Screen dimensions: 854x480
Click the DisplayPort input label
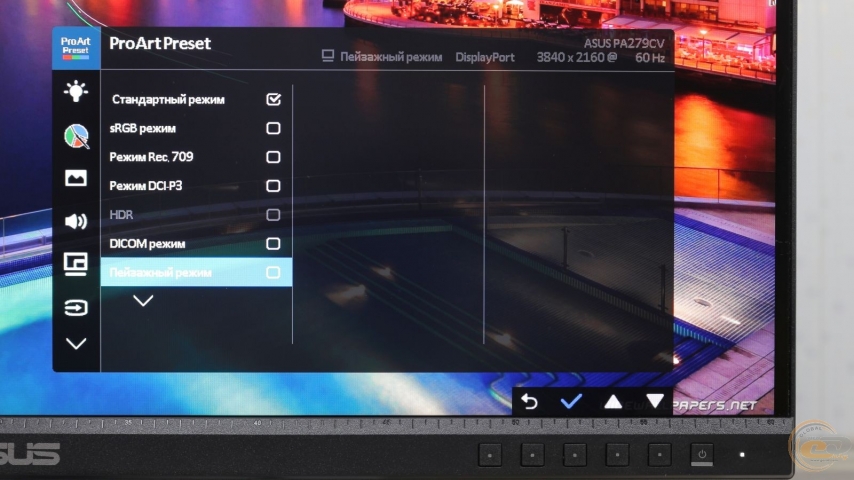pos(485,57)
